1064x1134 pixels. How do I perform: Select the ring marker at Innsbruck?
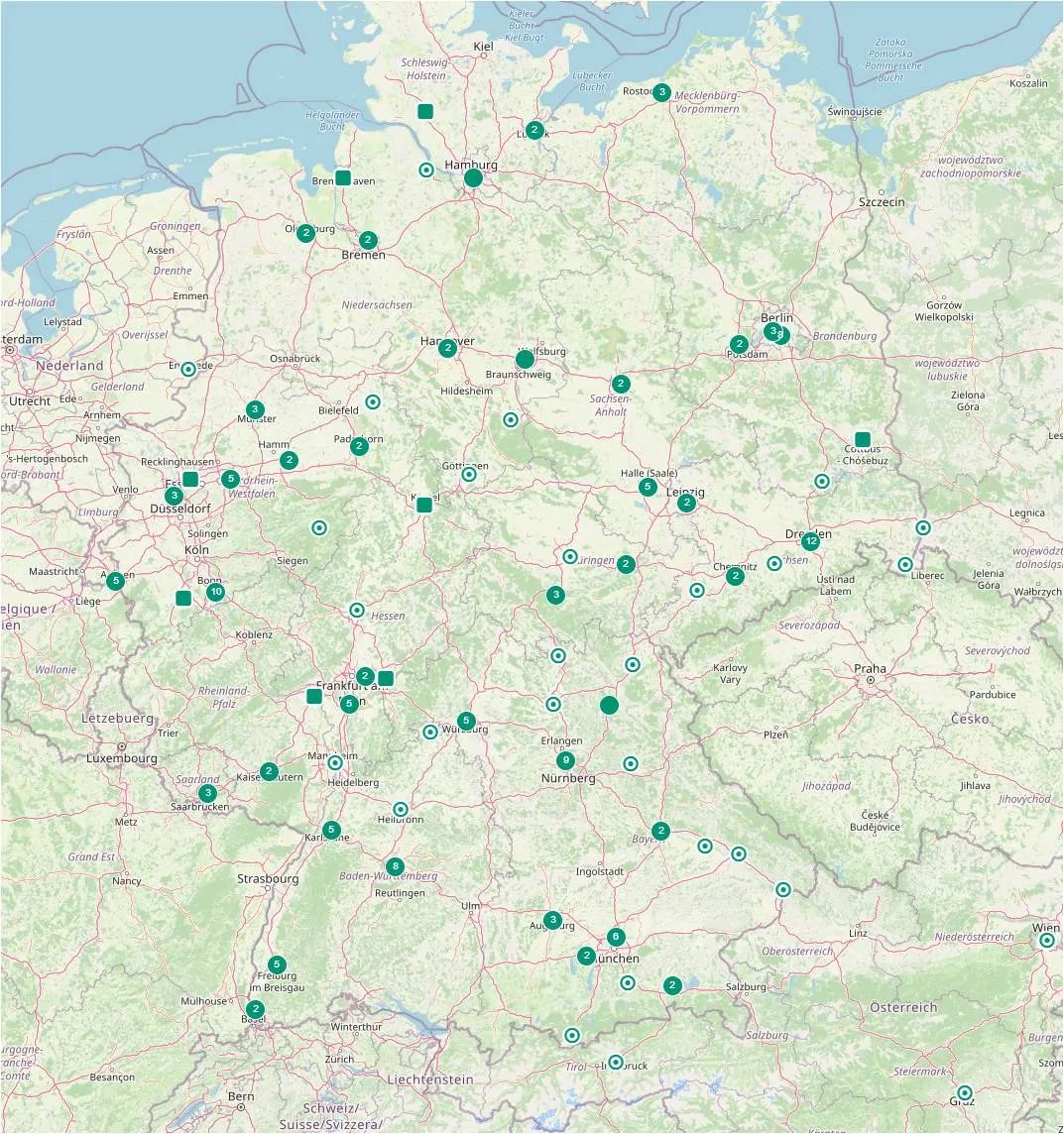tap(615, 1062)
